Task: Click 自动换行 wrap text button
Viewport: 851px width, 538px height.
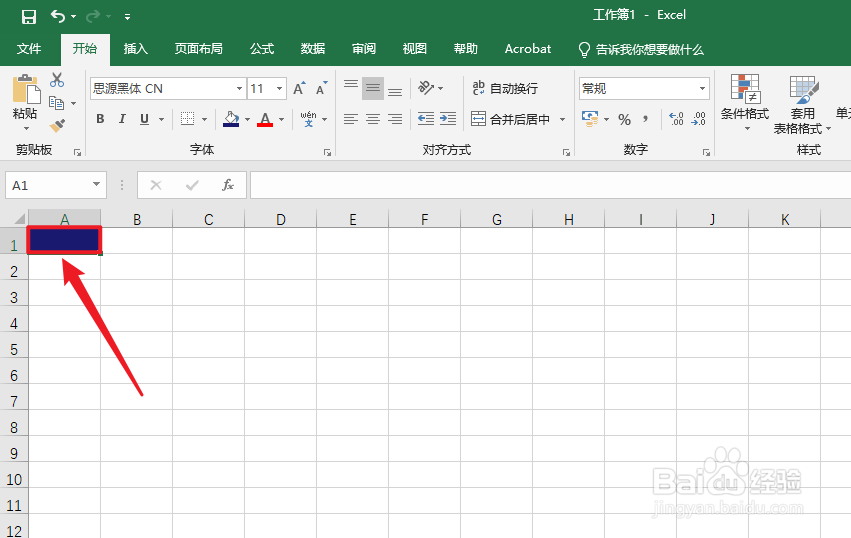Action: pos(505,88)
